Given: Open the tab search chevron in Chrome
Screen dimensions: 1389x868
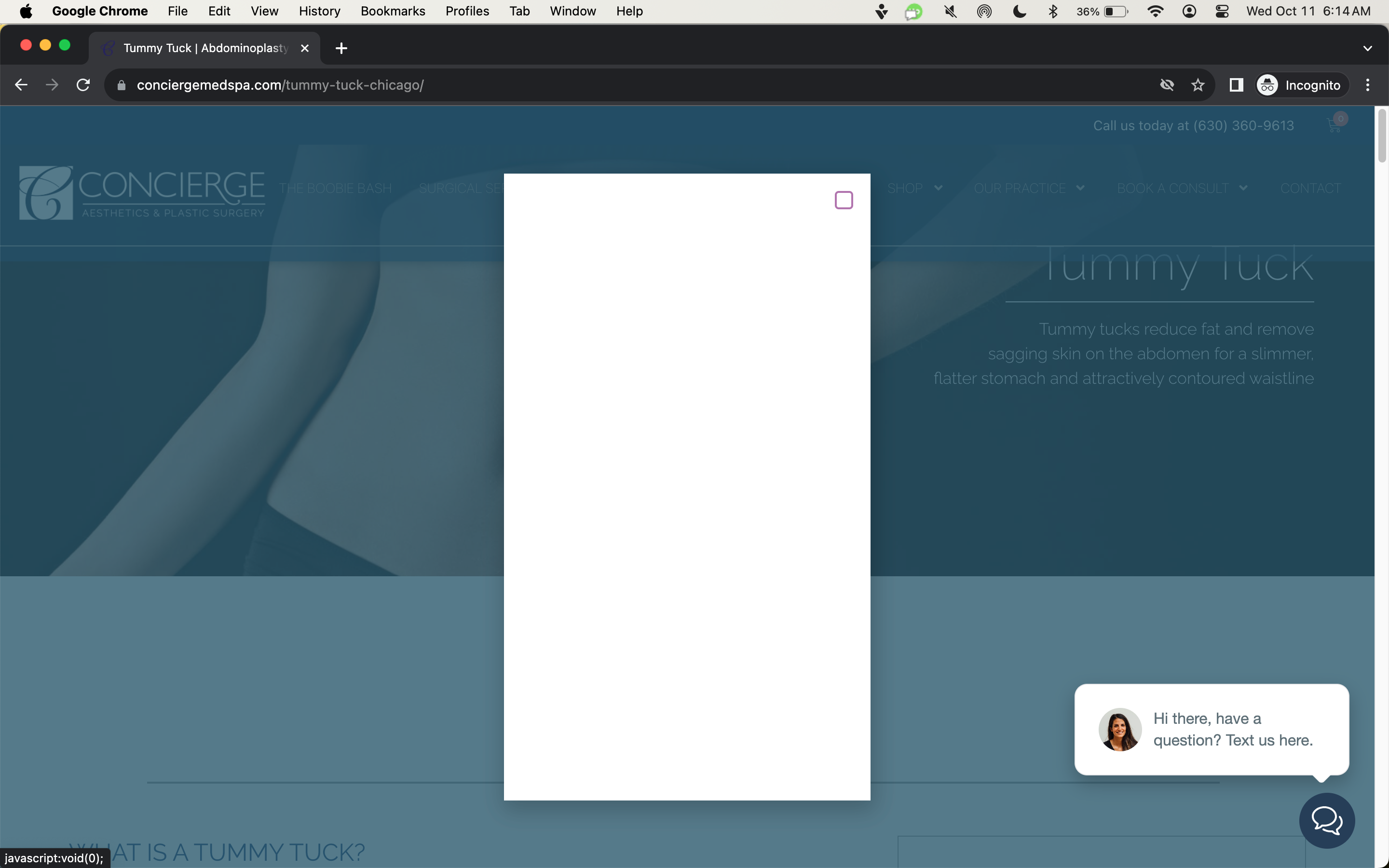Looking at the screenshot, I should 1368,49.
